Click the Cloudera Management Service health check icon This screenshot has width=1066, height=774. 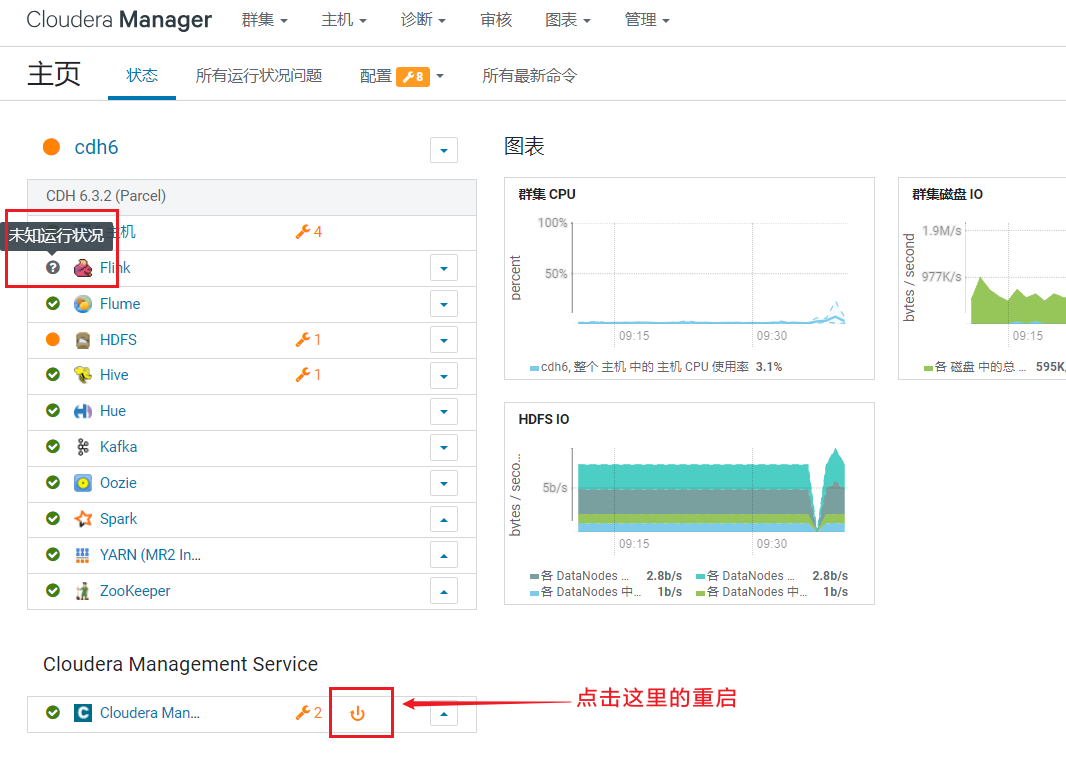coord(53,712)
